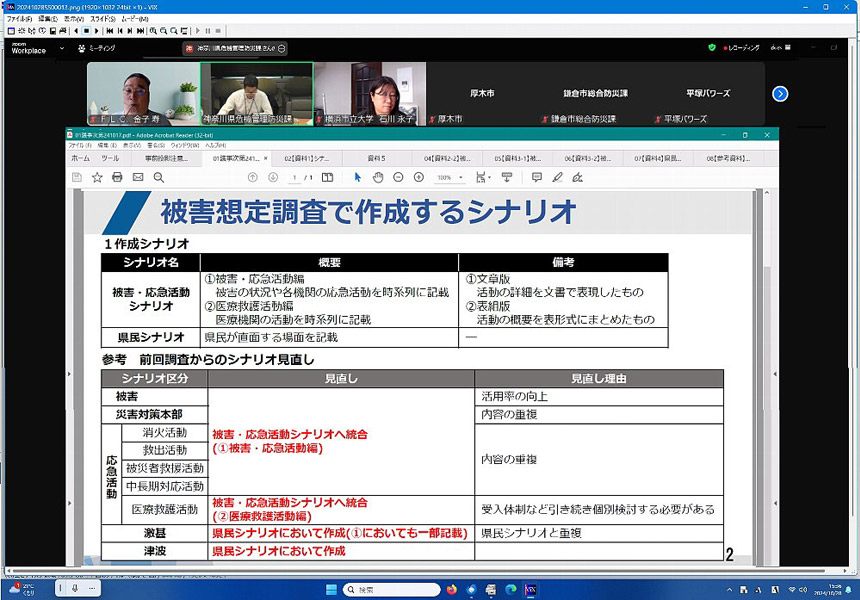Open the 100% zoom level dropdown
This screenshot has width=860, height=600.
449,177
